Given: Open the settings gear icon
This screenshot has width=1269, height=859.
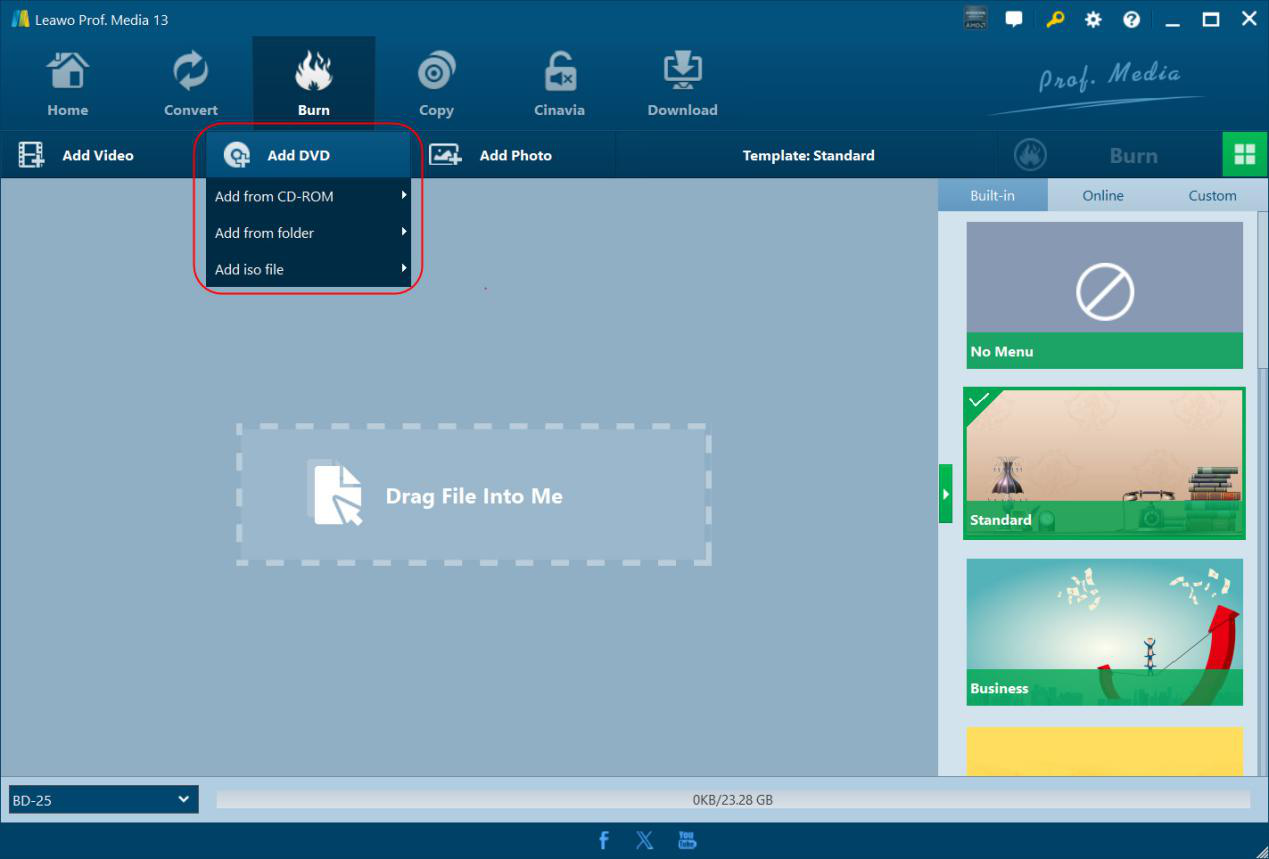Looking at the screenshot, I should click(x=1093, y=19).
